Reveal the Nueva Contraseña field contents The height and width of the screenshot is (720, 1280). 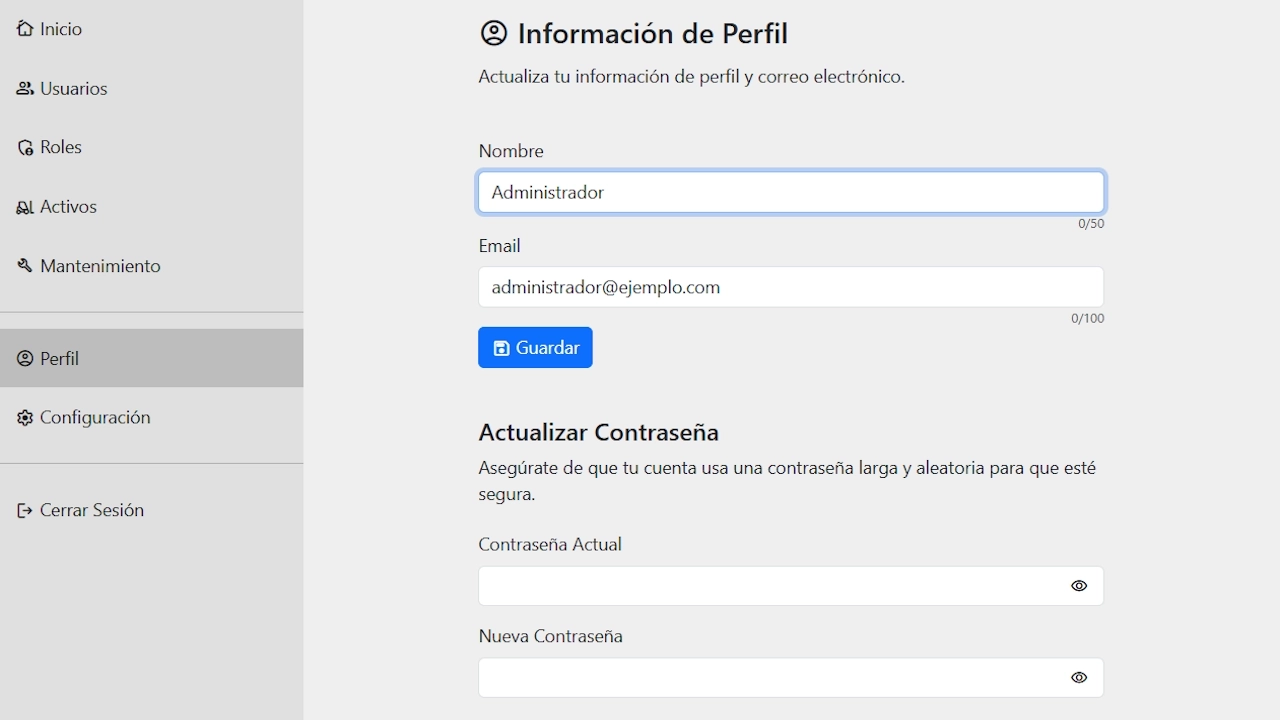(x=1079, y=678)
